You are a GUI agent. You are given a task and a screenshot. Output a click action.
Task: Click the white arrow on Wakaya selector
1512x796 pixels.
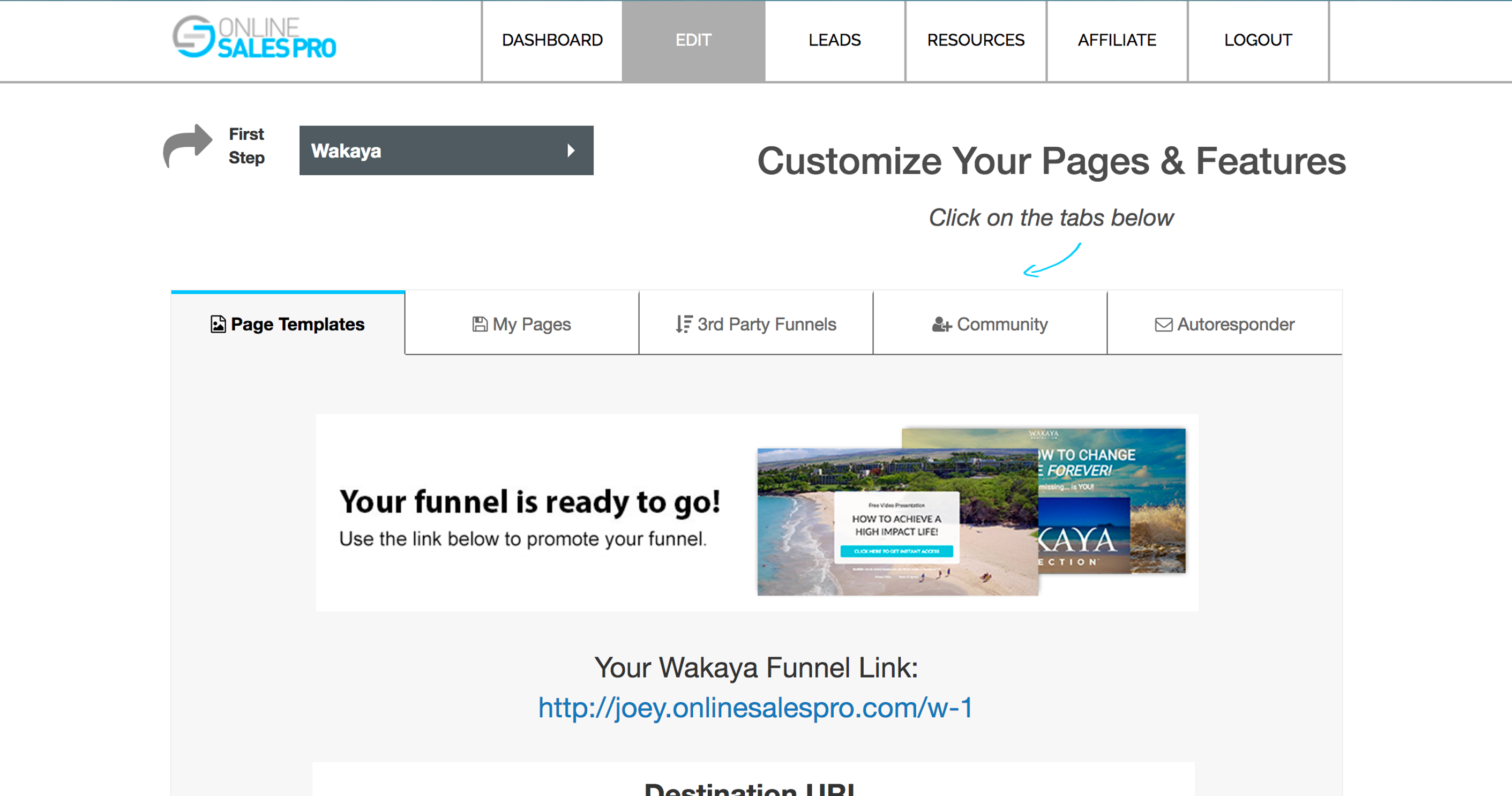tap(571, 151)
